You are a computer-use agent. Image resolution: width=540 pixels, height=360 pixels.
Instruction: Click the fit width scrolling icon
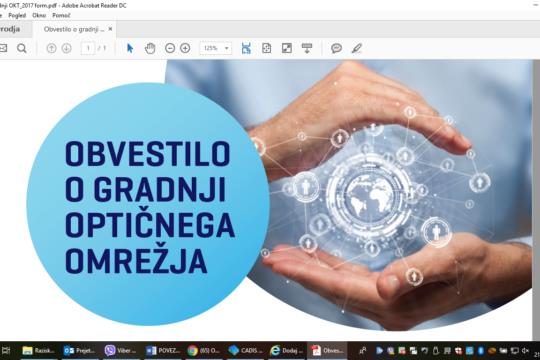[246, 48]
